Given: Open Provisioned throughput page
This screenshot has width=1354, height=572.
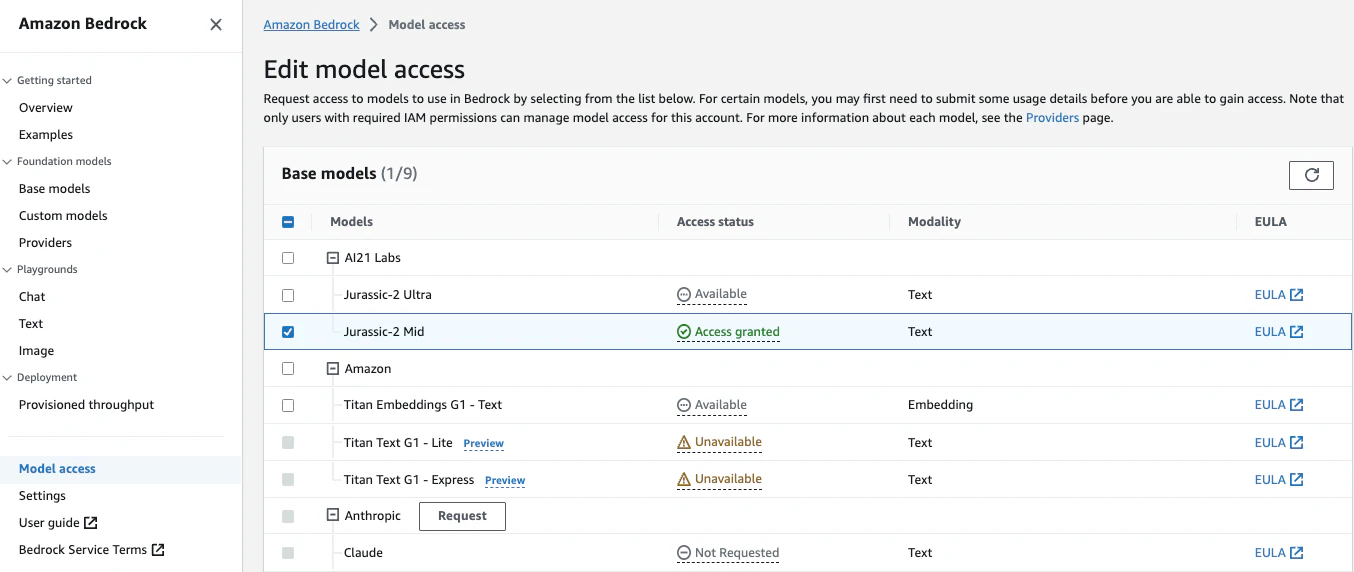Looking at the screenshot, I should click(87, 405).
